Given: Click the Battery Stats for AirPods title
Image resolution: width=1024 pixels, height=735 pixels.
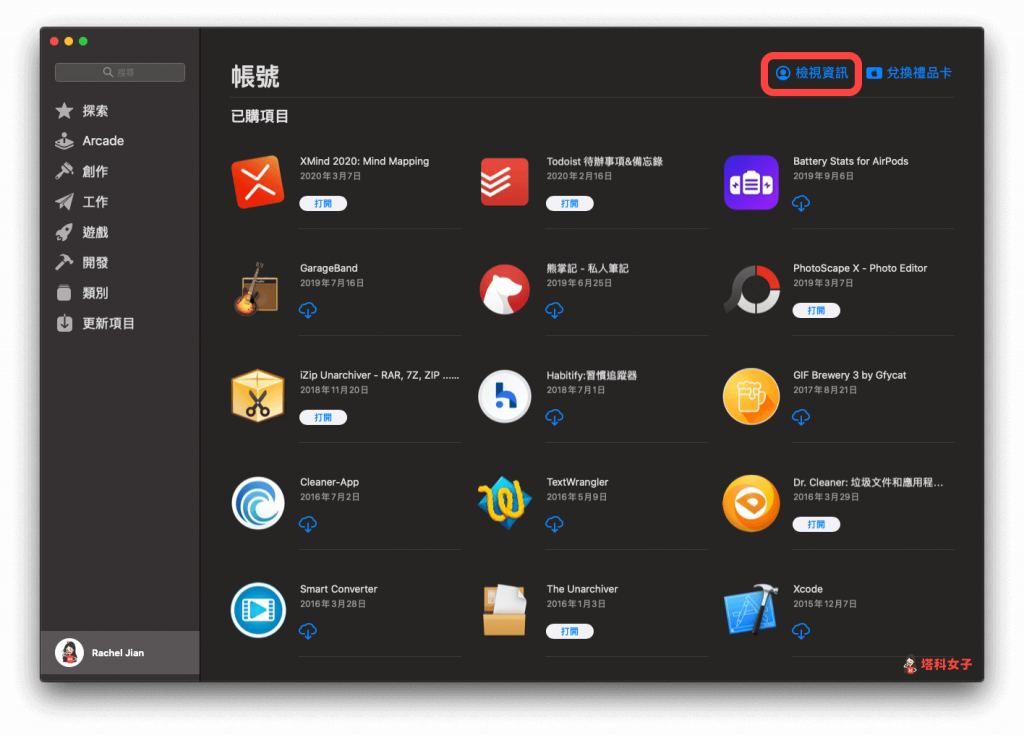Looking at the screenshot, I should [x=850, y=161].
